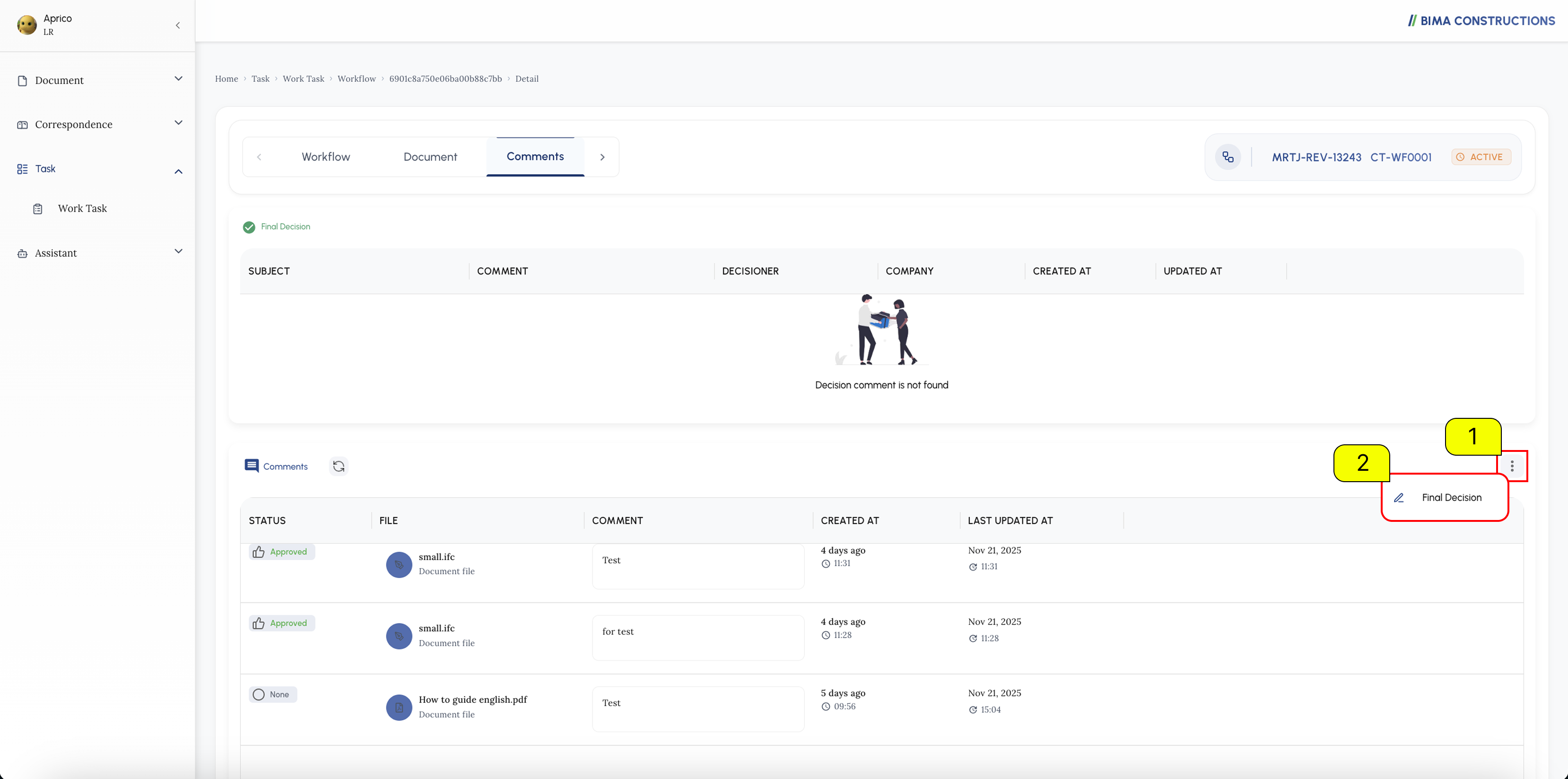Click the workflow link icon beside MRTJ-REV-13243

[1228, 157]
